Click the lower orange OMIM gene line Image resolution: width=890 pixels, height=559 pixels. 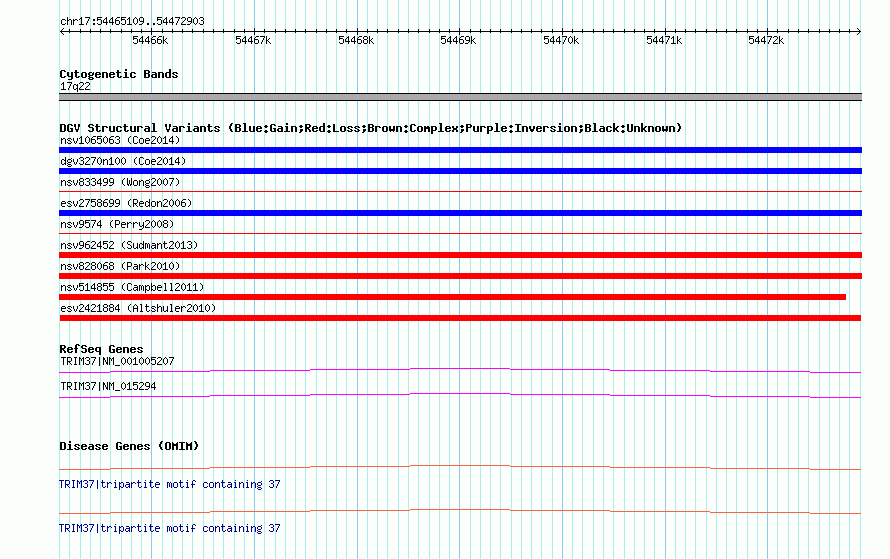coord(460,511)
